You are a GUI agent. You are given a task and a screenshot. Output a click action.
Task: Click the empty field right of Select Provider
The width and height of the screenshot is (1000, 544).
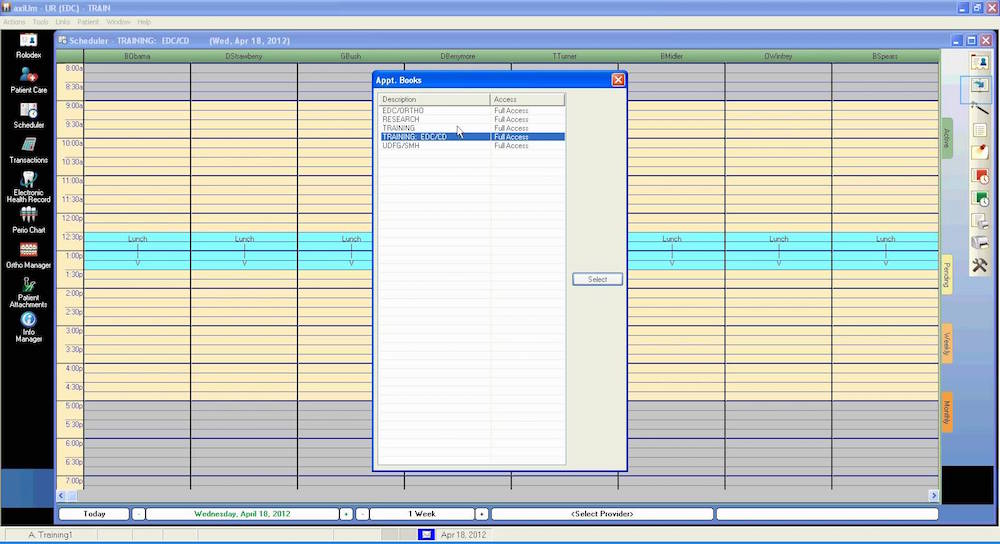pyautogui.click(x=827, y=514)
